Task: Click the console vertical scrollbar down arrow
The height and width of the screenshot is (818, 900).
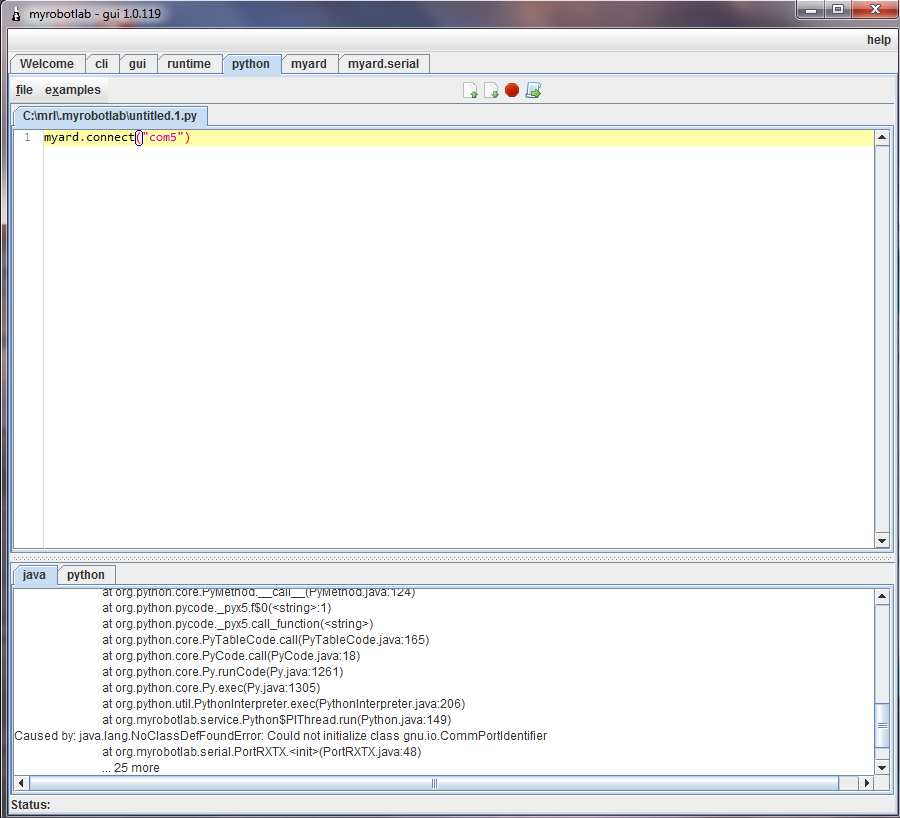Action: [882, 767]
